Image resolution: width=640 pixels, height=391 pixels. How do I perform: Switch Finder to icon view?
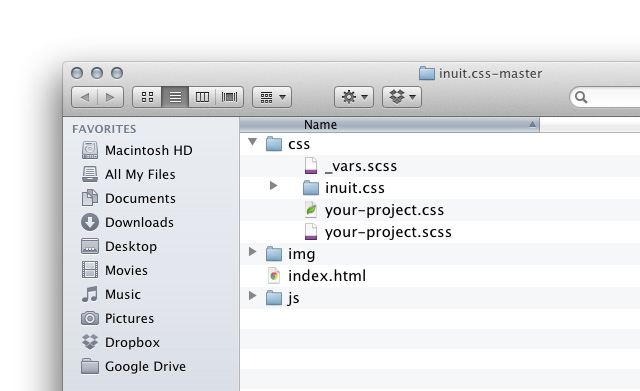147,97
